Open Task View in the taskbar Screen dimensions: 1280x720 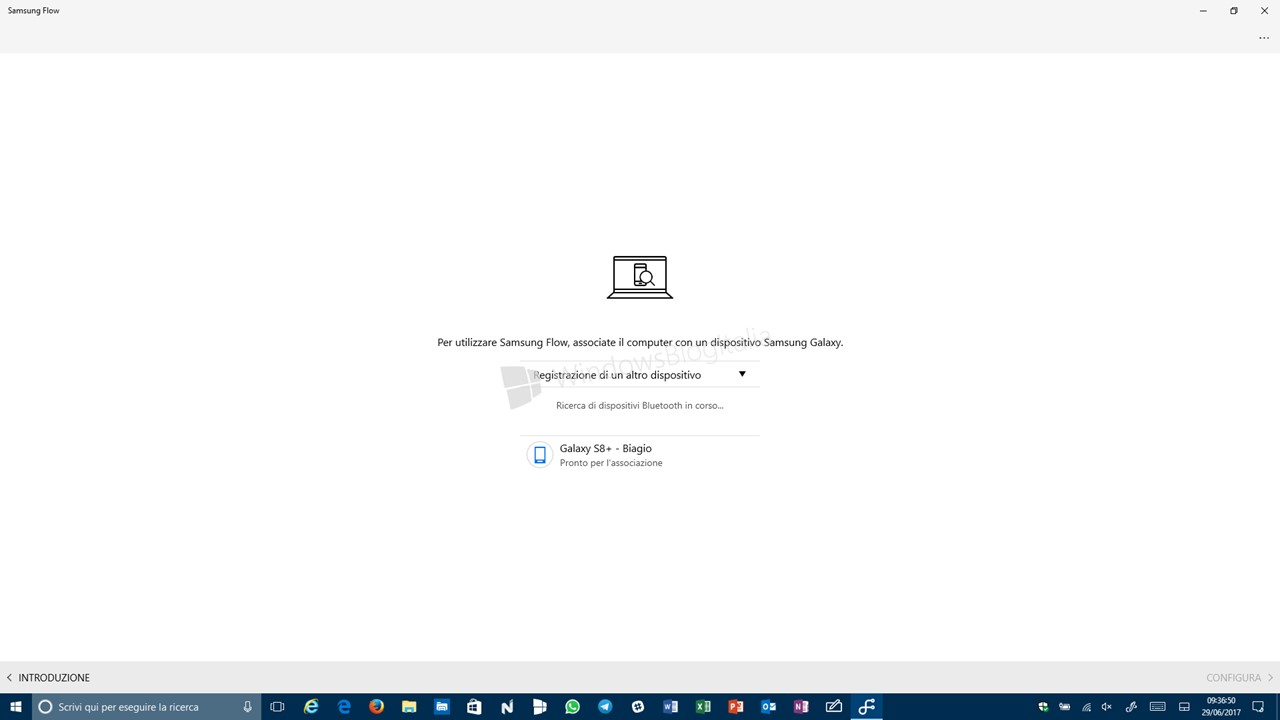point(277,706)
